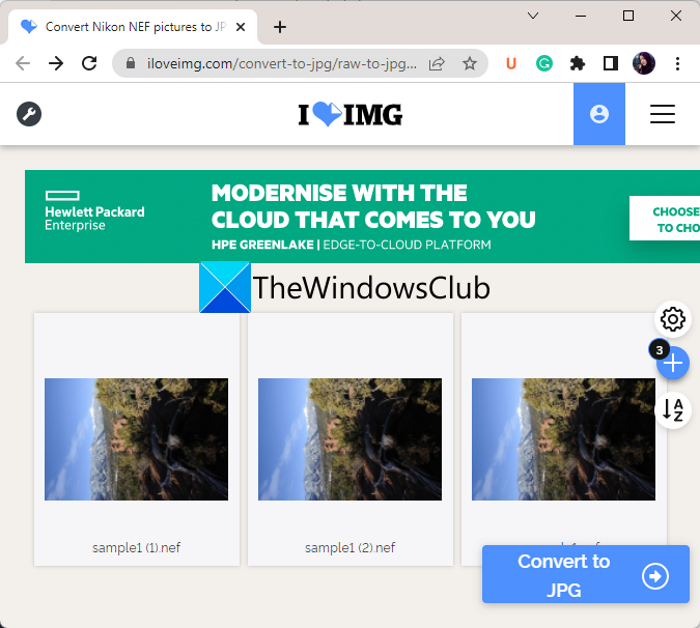
Task: Sort images alphabetically A to Z
Action: click(674, 409)
